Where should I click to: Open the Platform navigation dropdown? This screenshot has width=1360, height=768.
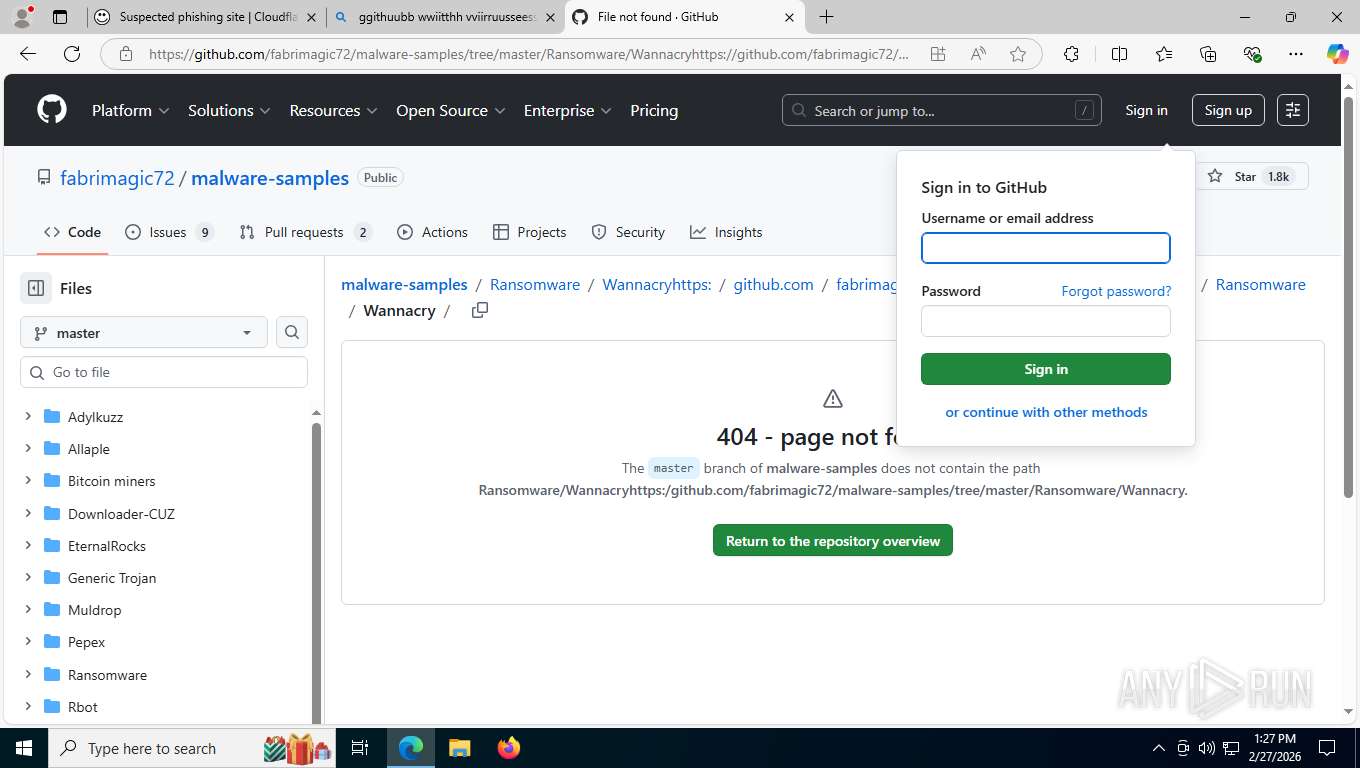pyautogui.click(x=131, y=110)
